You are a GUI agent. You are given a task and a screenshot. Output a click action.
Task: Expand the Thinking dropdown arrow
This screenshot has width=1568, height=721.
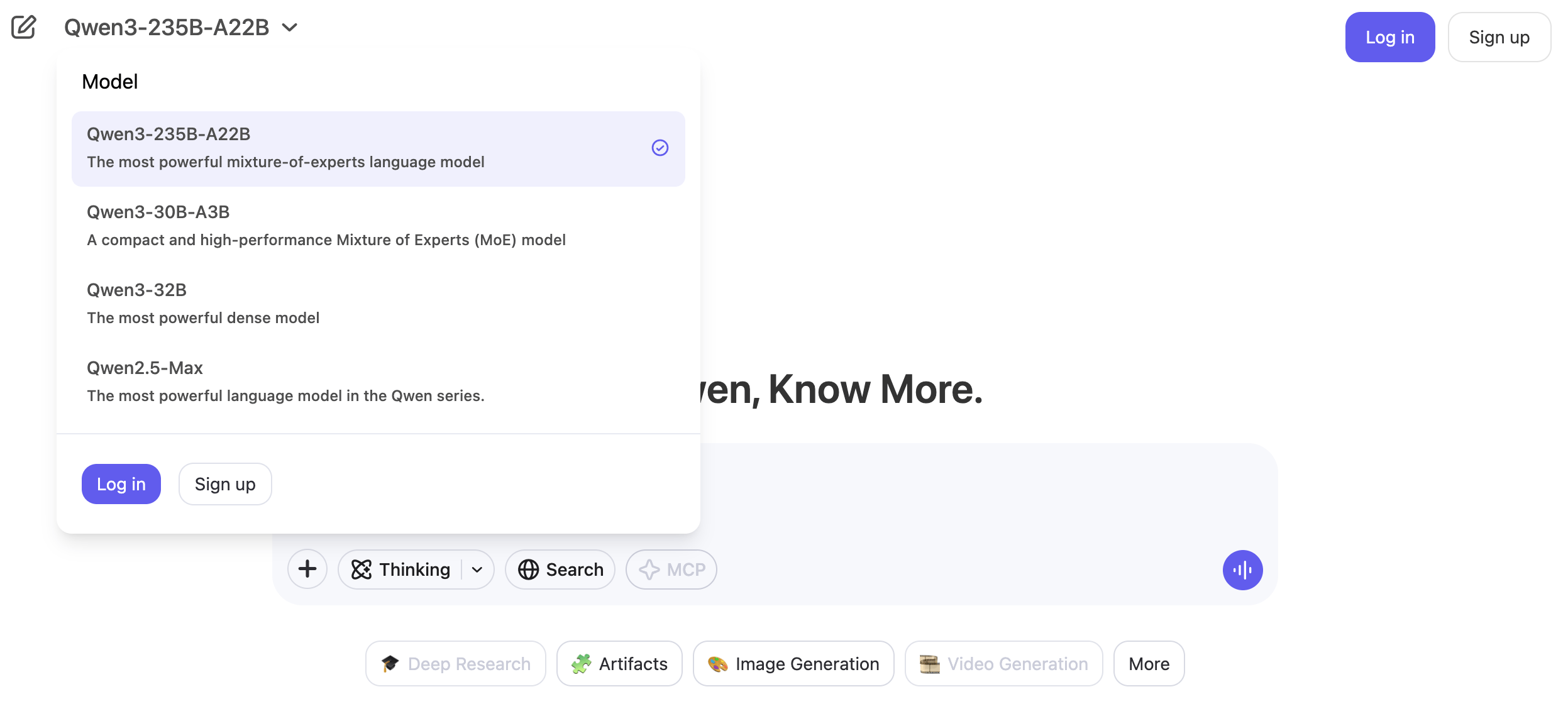coord(477,570)
